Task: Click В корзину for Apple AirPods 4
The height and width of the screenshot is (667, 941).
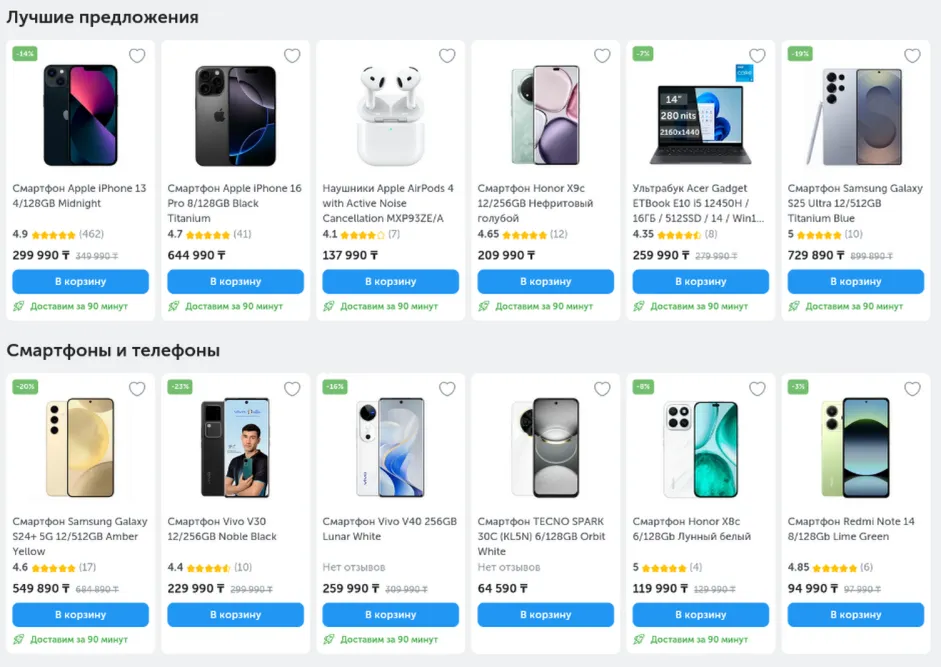Action: [390, 281]
